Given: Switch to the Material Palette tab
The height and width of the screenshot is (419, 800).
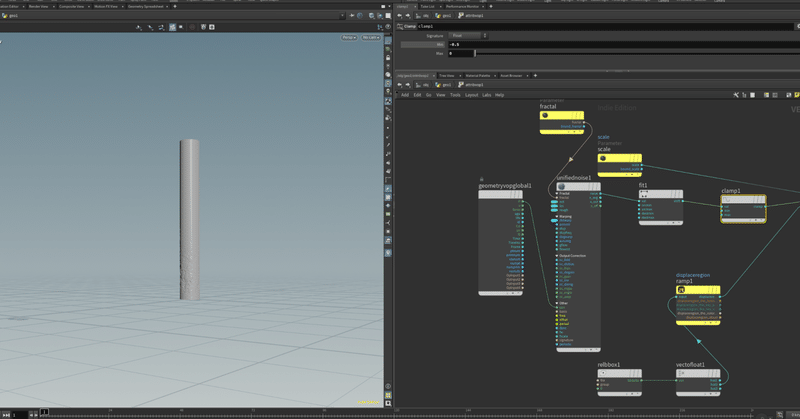Looking at the screenshot, I should point(478,76).
